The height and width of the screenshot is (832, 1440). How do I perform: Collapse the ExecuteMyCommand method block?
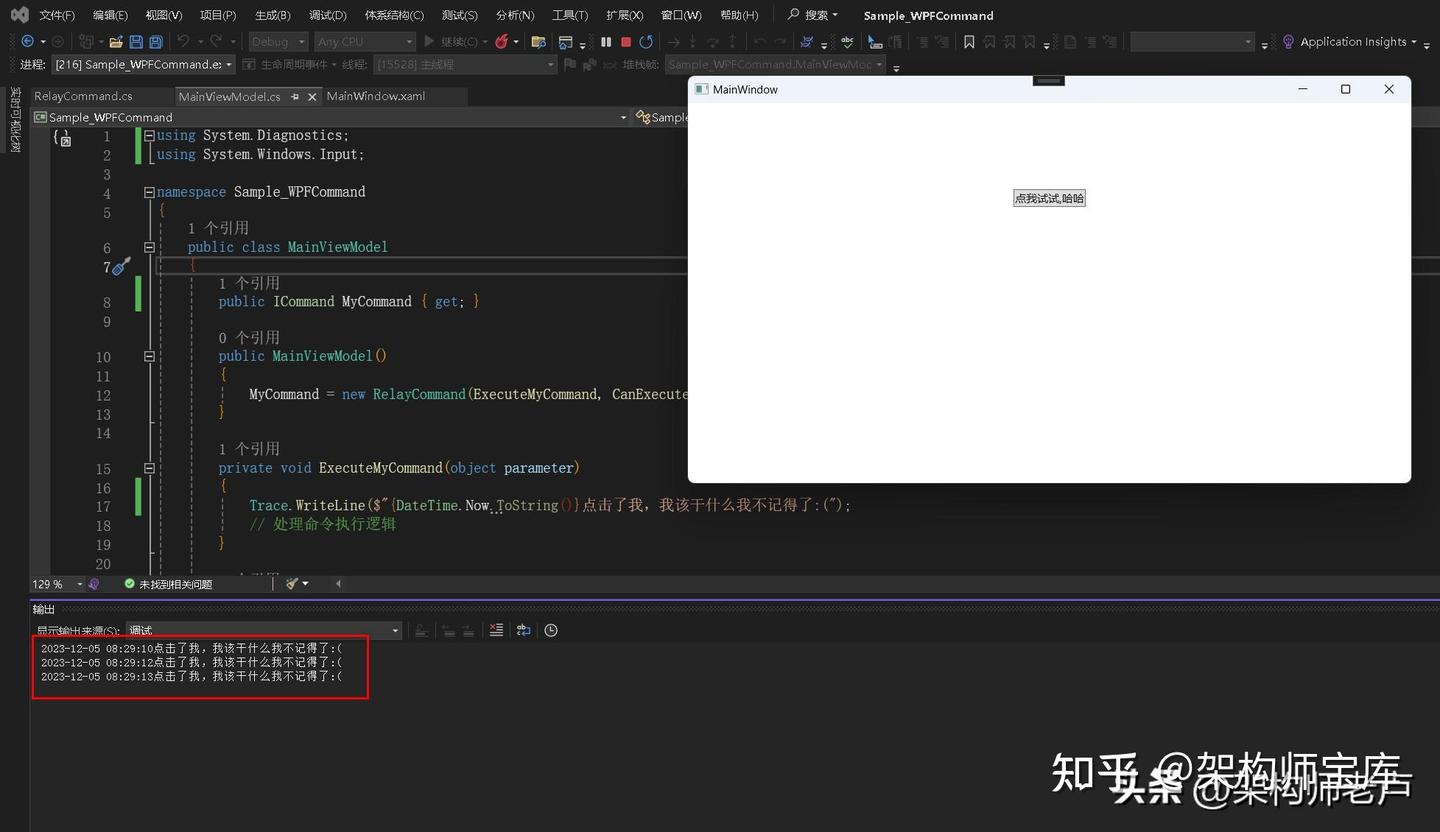pyautogui.click(x=149, y=468)
